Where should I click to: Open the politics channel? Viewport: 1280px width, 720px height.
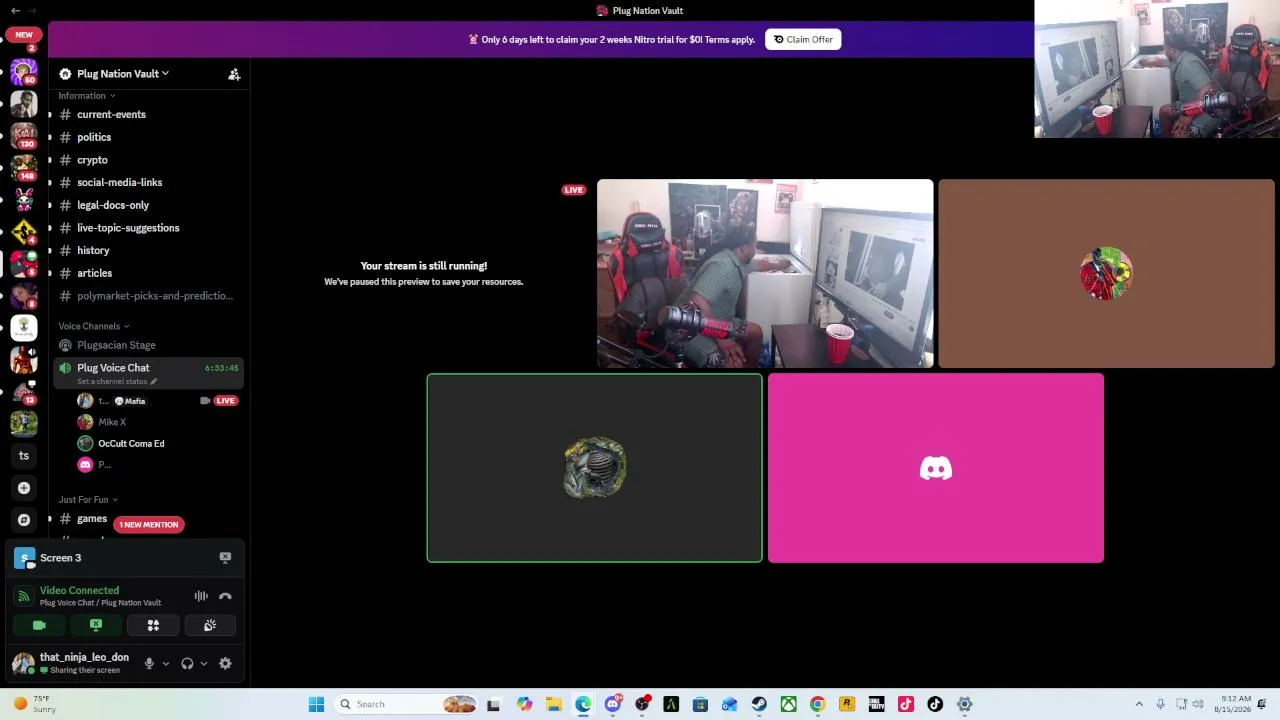point(146,137)
